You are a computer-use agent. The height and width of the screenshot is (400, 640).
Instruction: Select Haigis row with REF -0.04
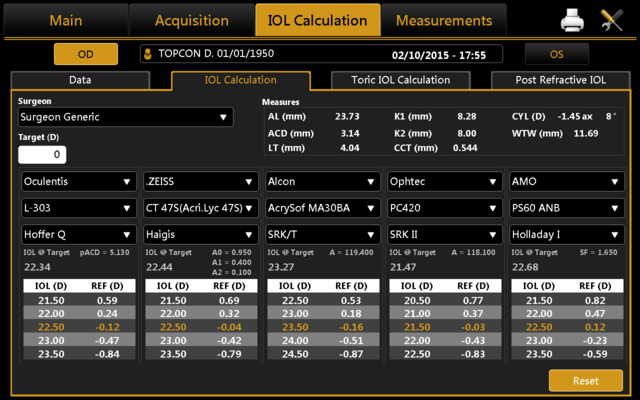click(201, 327)
